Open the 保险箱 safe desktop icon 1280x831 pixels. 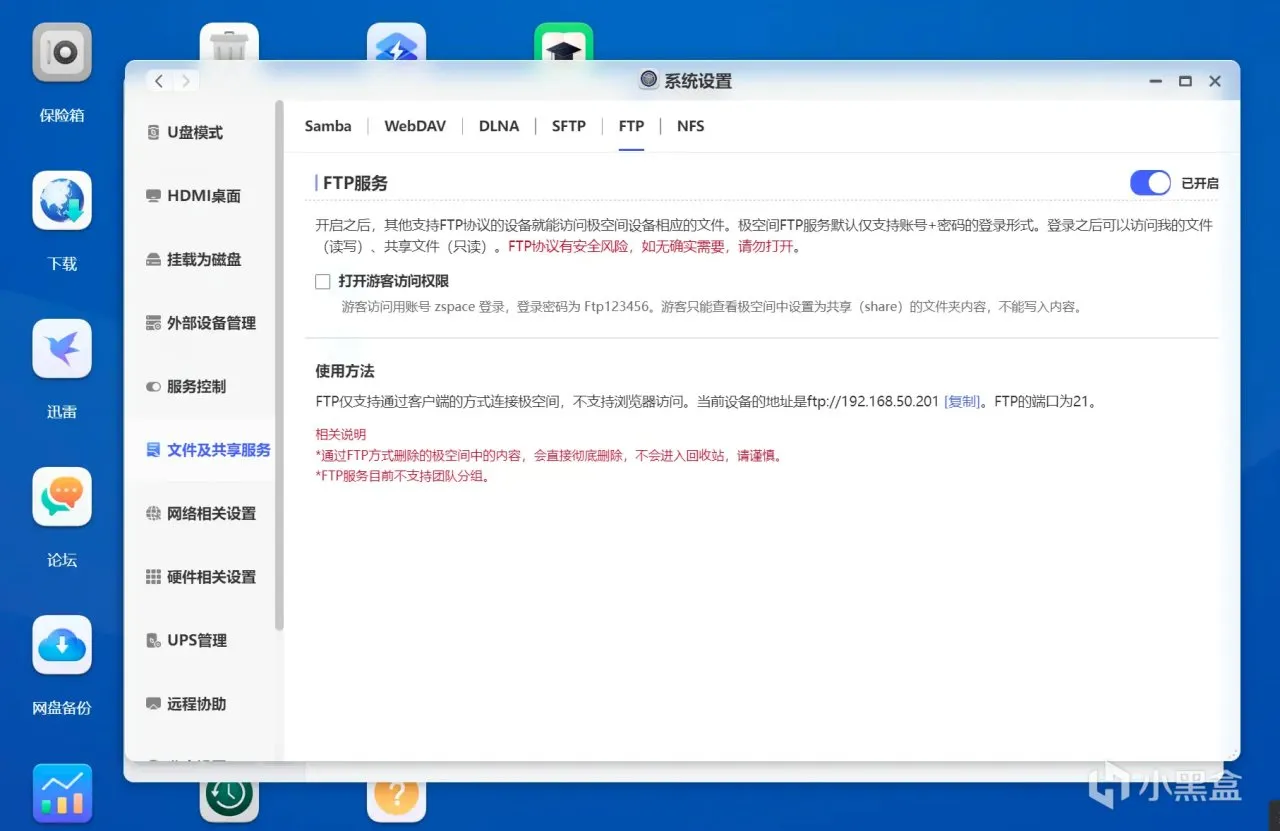(x=62, y=52)
